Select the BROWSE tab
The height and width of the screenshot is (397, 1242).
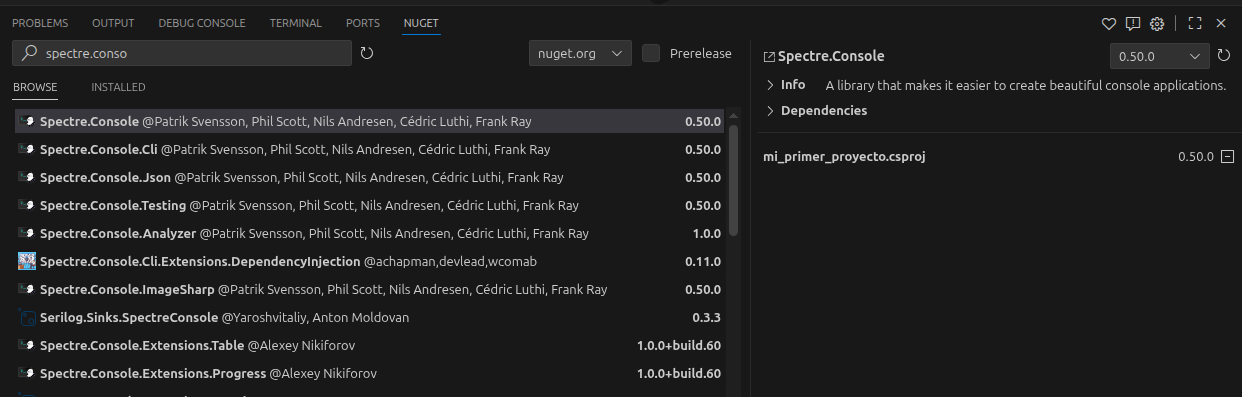point(35,88)
